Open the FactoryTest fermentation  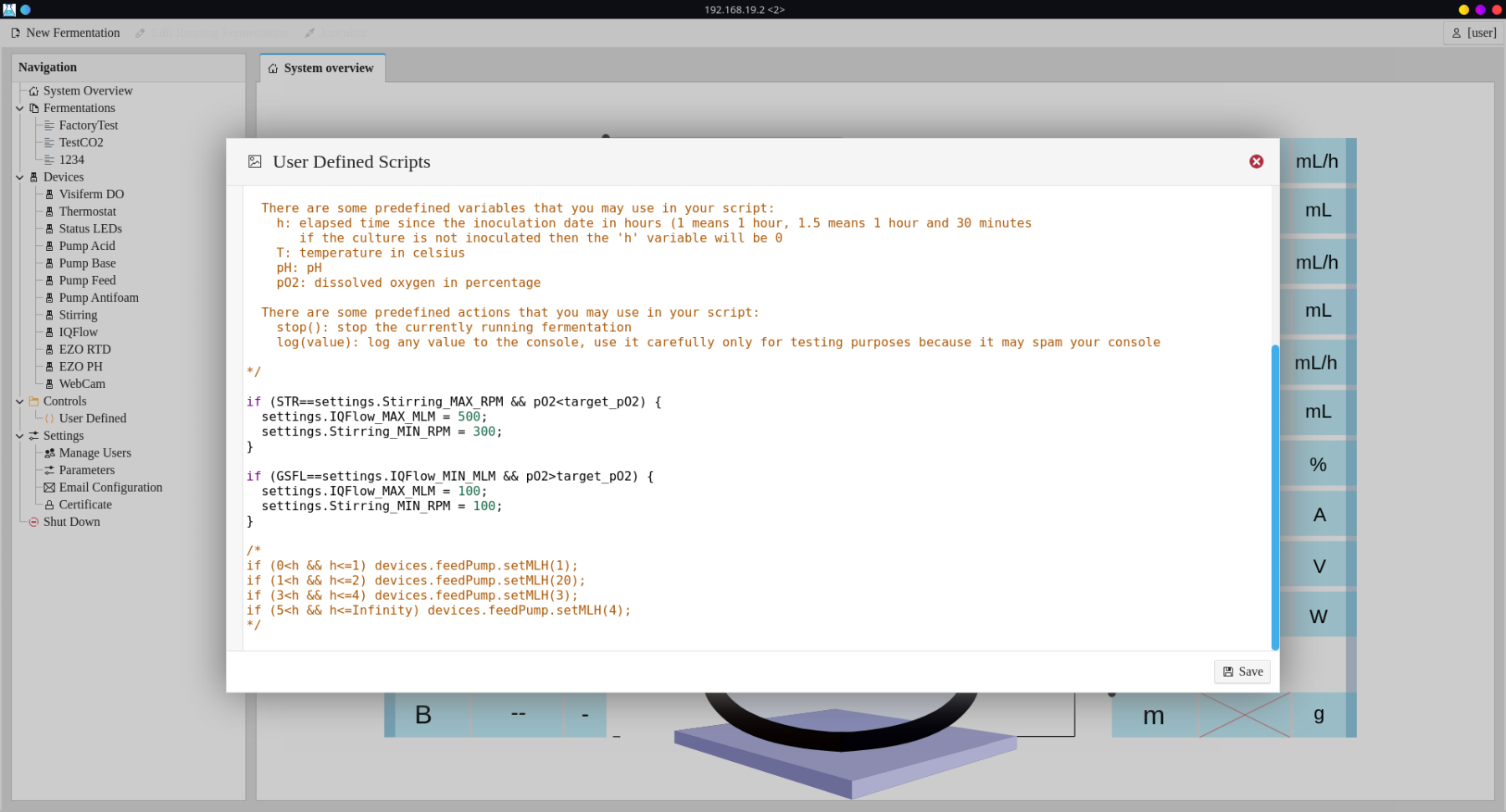(x=88, y=125)
